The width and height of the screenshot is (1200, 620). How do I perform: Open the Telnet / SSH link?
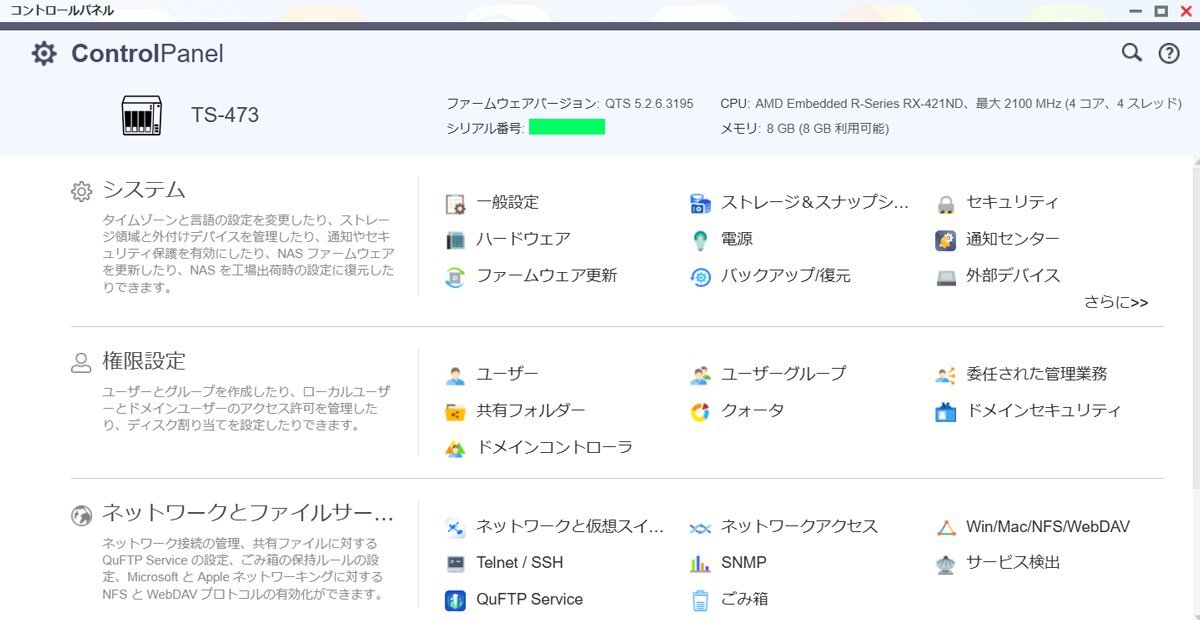tap(519, 563)
